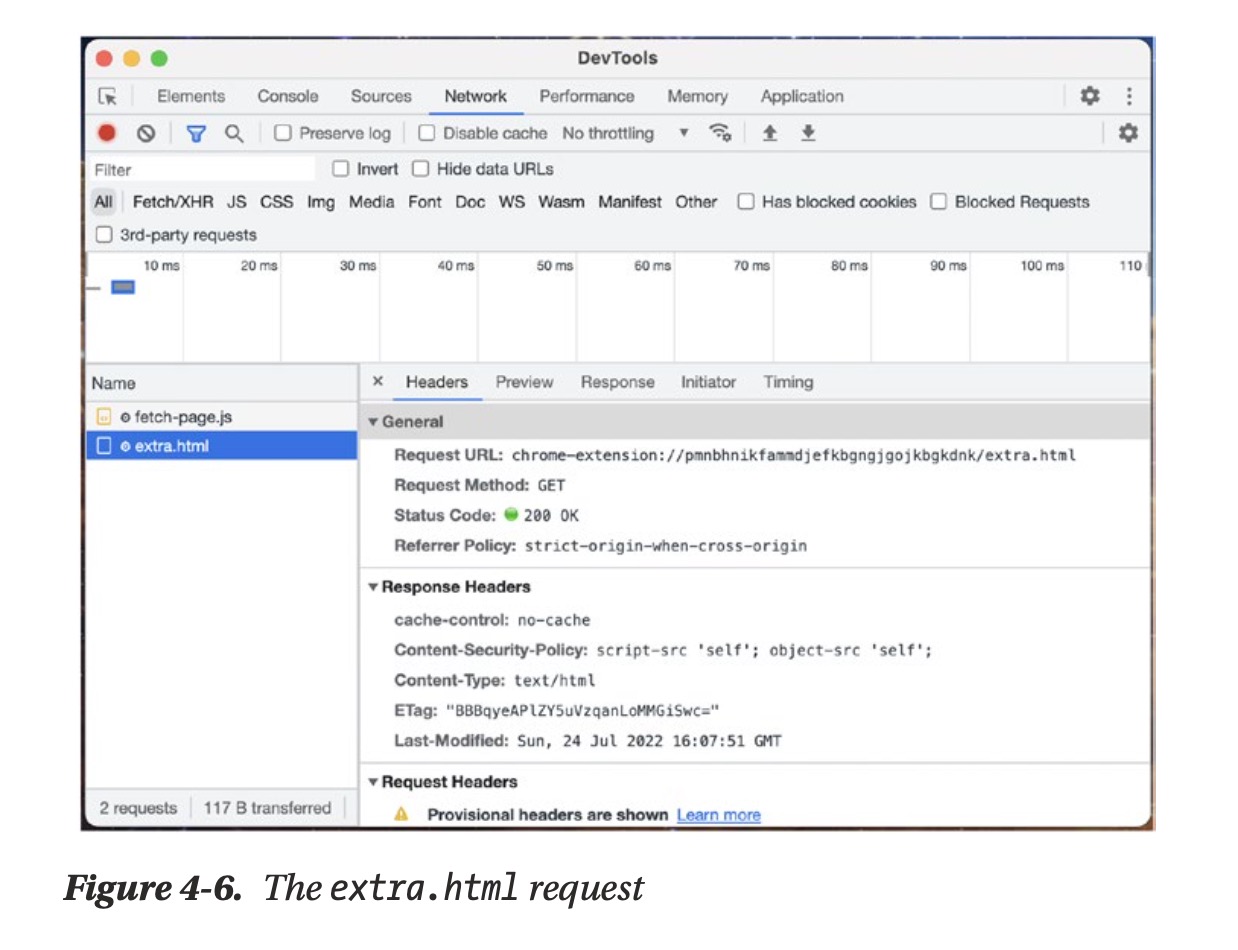Open network search with magnifier icon
This screenshot has width=1238, height=950.
(234, 133)
